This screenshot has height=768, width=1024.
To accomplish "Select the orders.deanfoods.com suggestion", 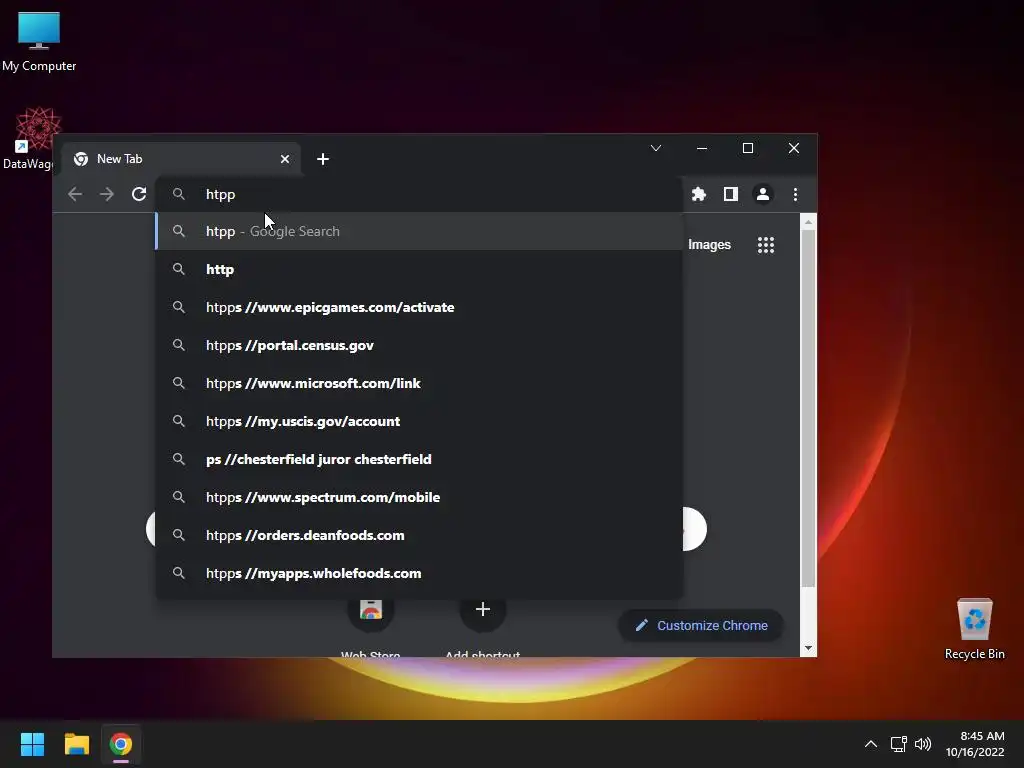I will pos(419,535).
